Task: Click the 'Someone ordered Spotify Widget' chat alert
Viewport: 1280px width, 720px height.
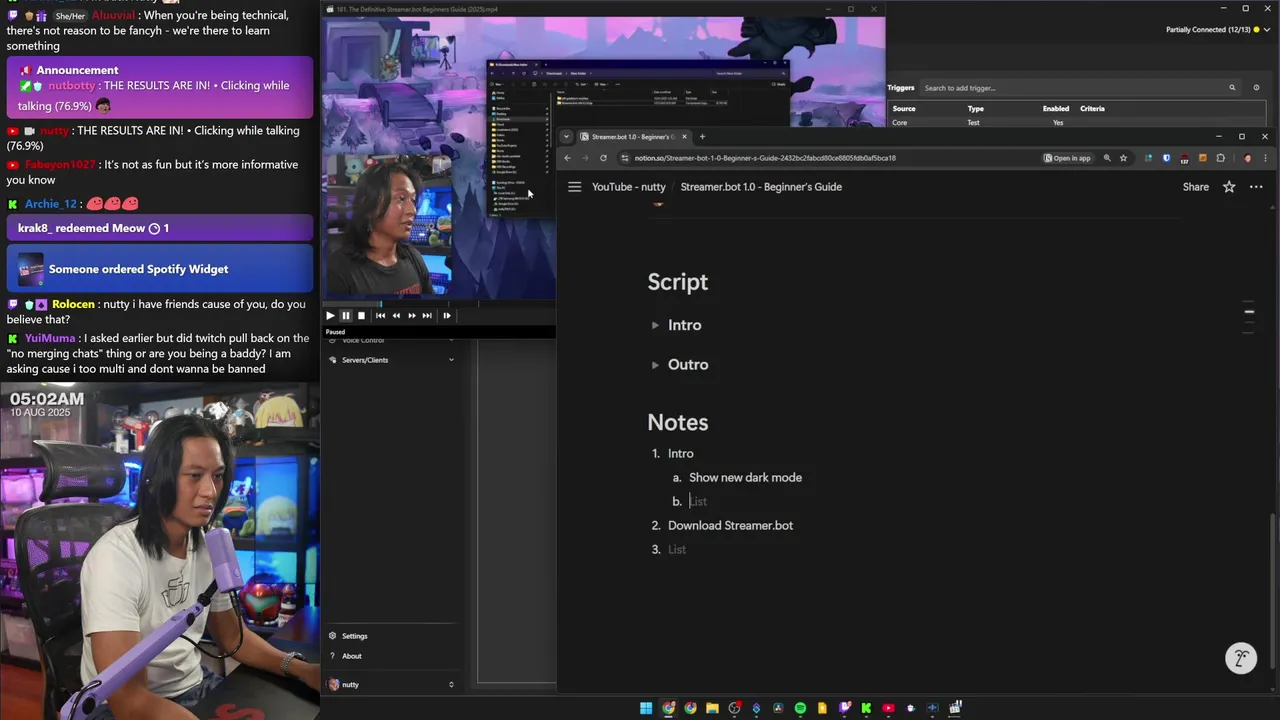Action: (x=160, y=269)
